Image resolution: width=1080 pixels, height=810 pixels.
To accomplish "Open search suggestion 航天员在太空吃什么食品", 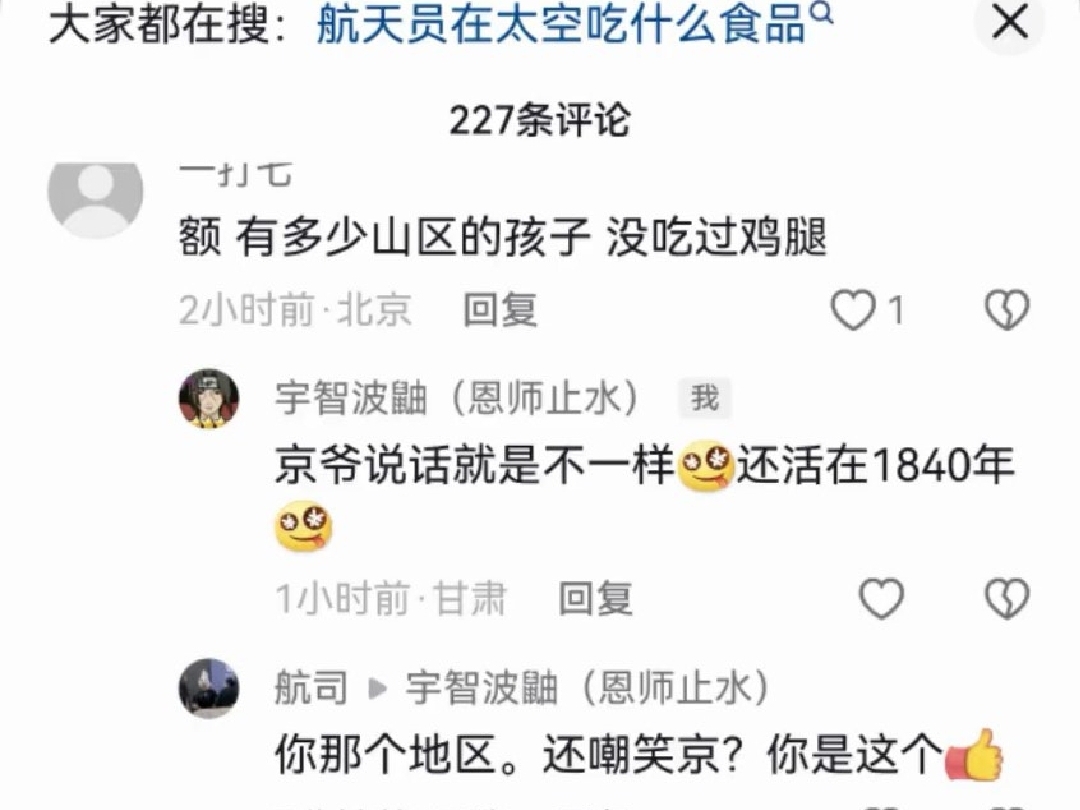I will point(561,25).
